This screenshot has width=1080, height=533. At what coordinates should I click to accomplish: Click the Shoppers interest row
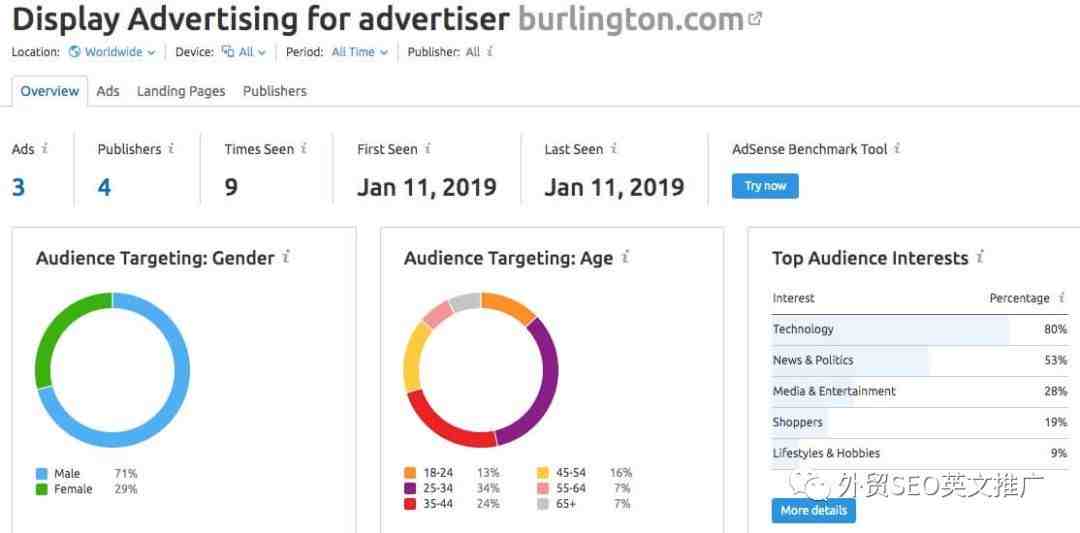(x=920, y=423)
